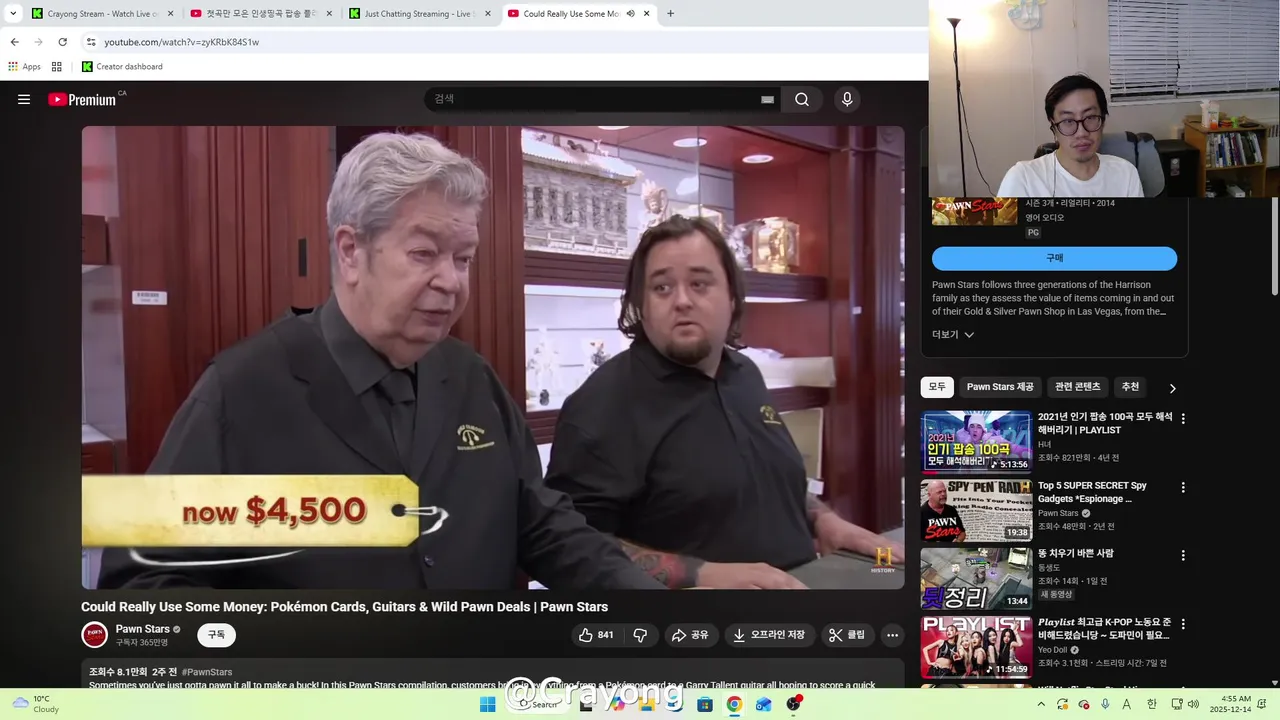Open the tab search dropdown arrow
Viewport: 1280px width, 720px height.
(x=13, y=14)
